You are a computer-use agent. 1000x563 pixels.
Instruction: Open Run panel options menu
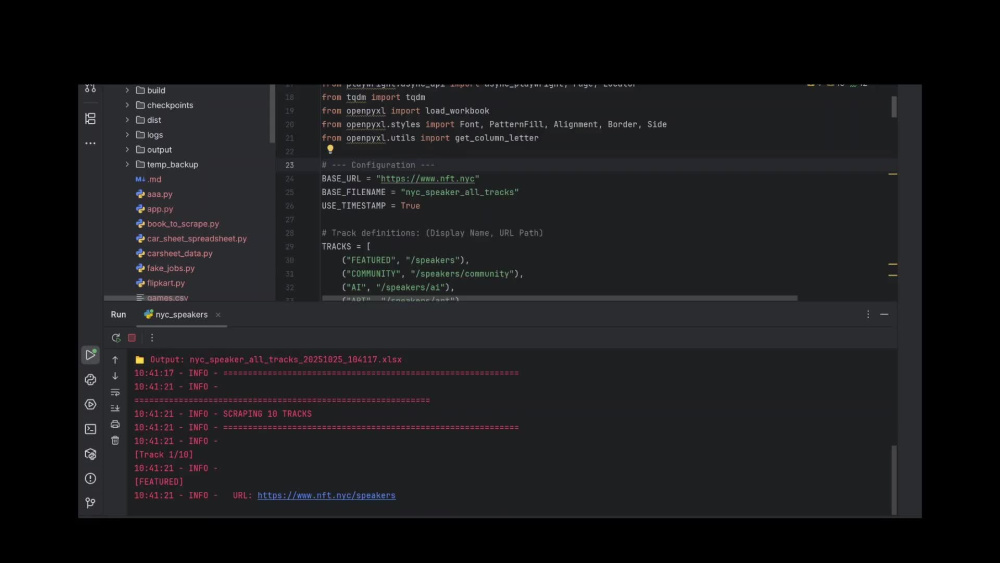(868, 314)
